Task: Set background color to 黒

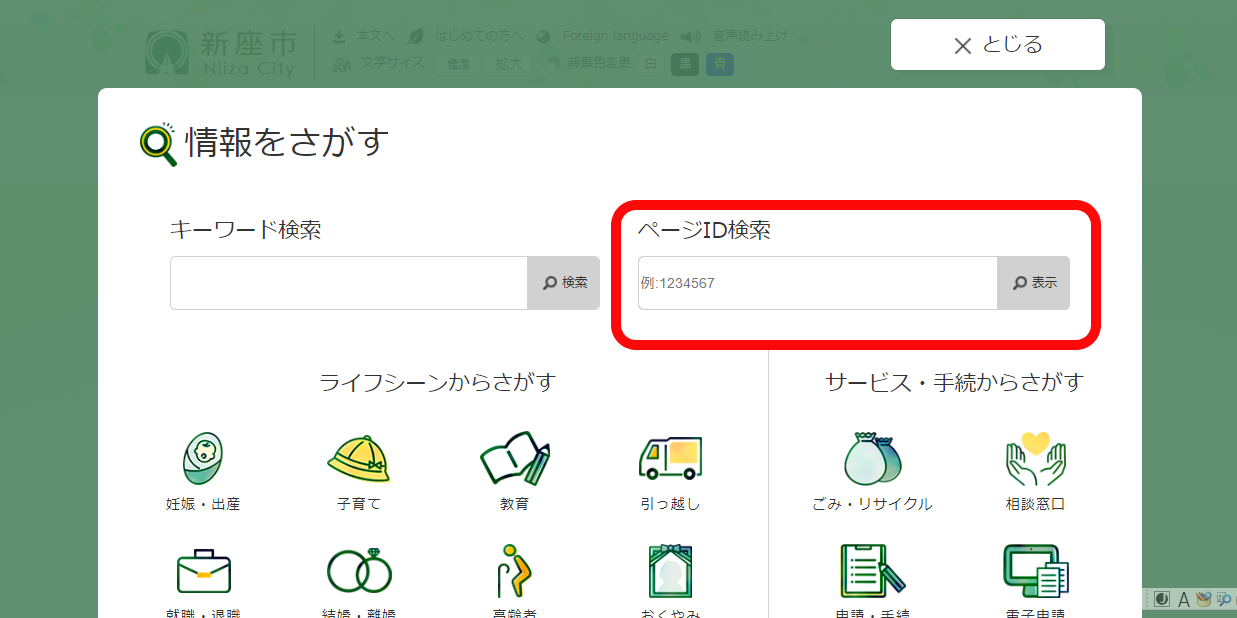Action: [684, 63]
